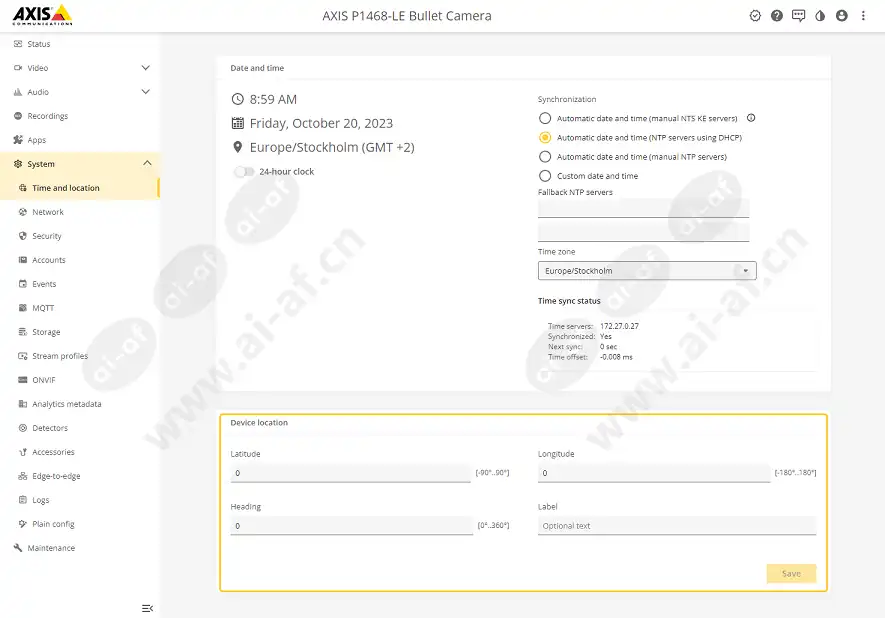
Task: Open the Time zone dropdown
Action: 647,271
